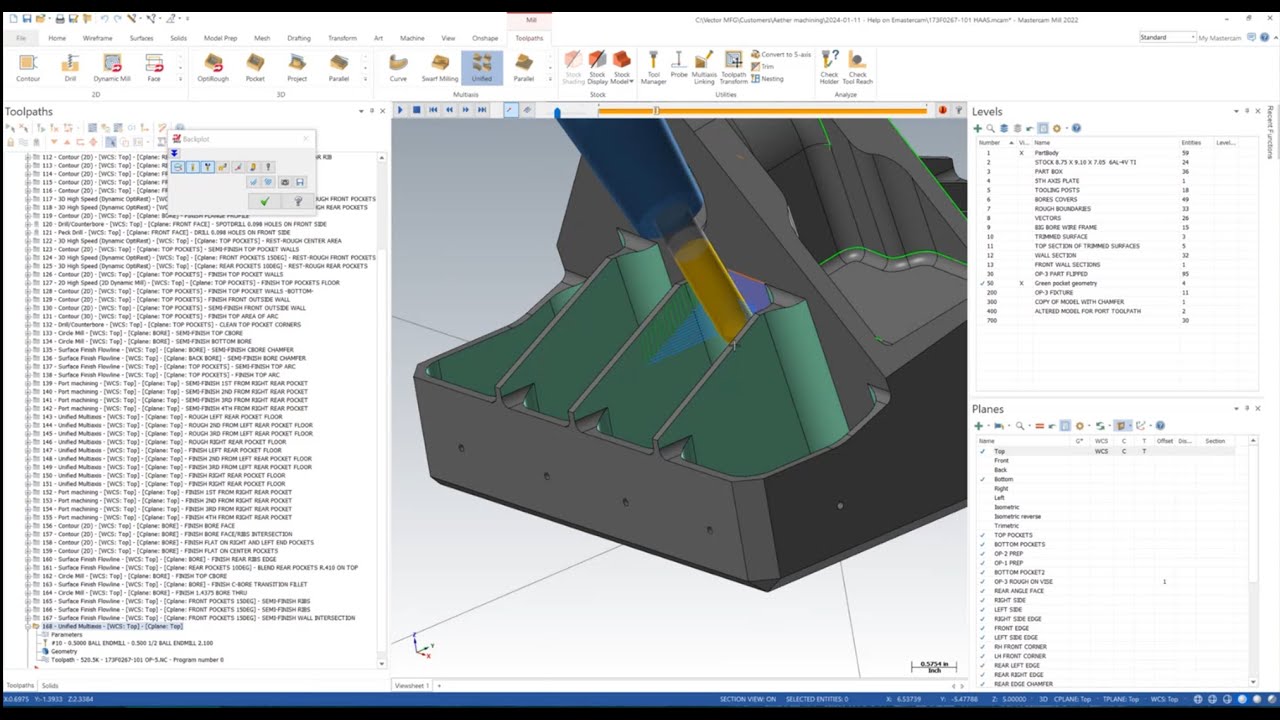Screen dimensions: 1280x720
Task: Stop the backplot simulation
Action: point(417,110)
